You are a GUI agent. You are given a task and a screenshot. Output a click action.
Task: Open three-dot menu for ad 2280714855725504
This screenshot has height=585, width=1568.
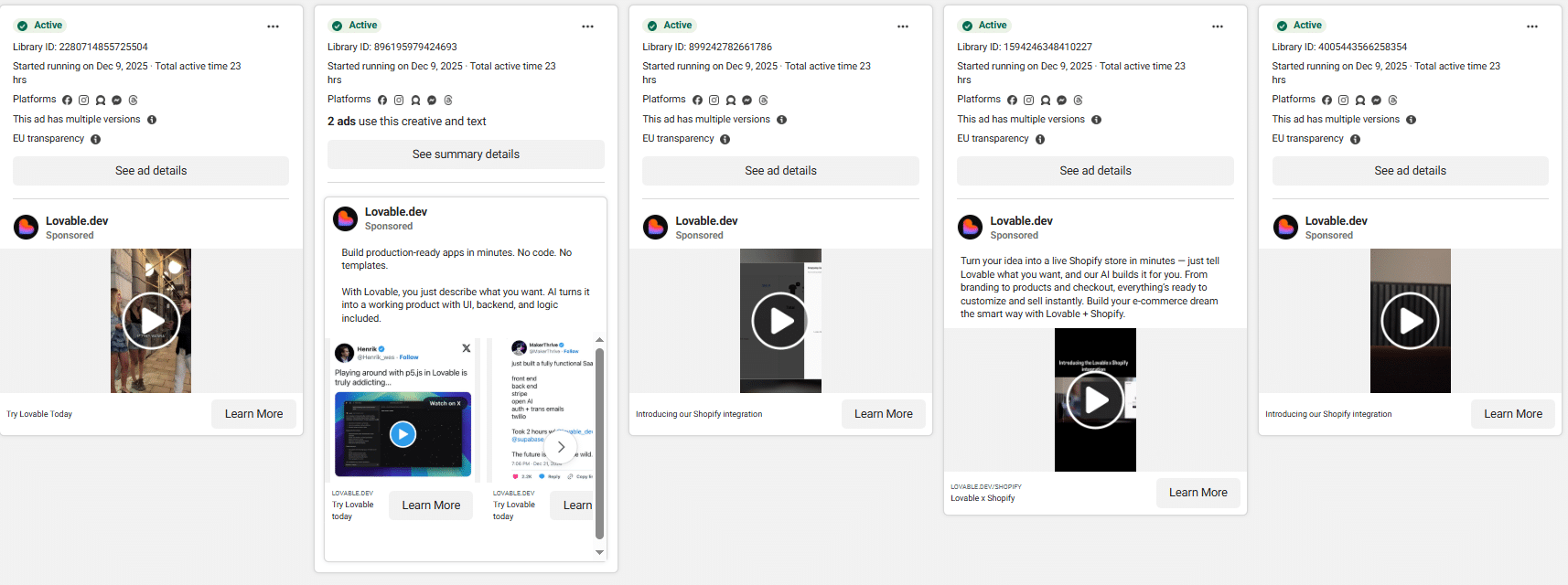pos(273,27)
